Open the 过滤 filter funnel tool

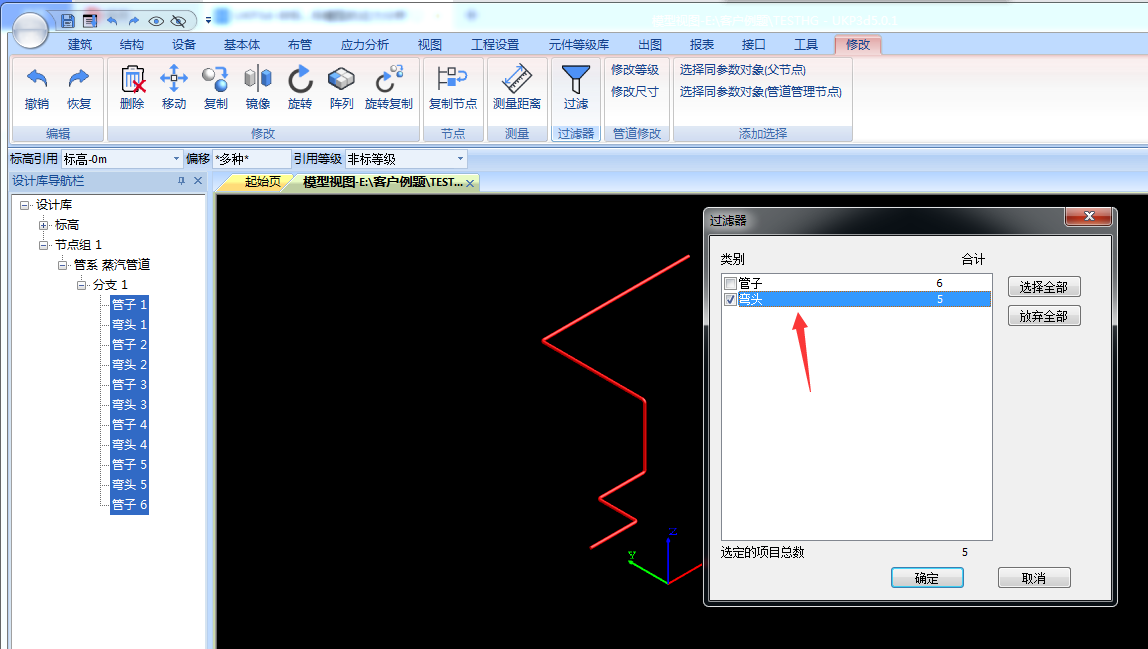click(x=576, y=80)
